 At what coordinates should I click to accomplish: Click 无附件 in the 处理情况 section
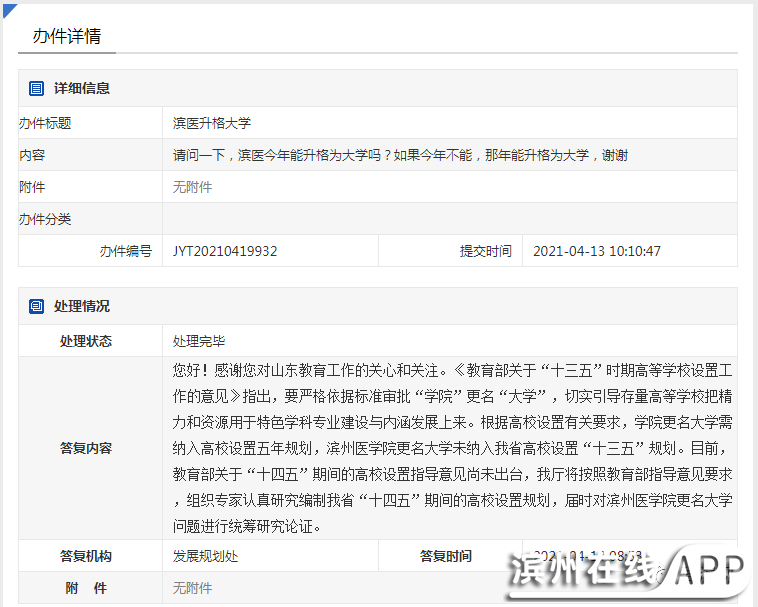click(x=193, y=588)
